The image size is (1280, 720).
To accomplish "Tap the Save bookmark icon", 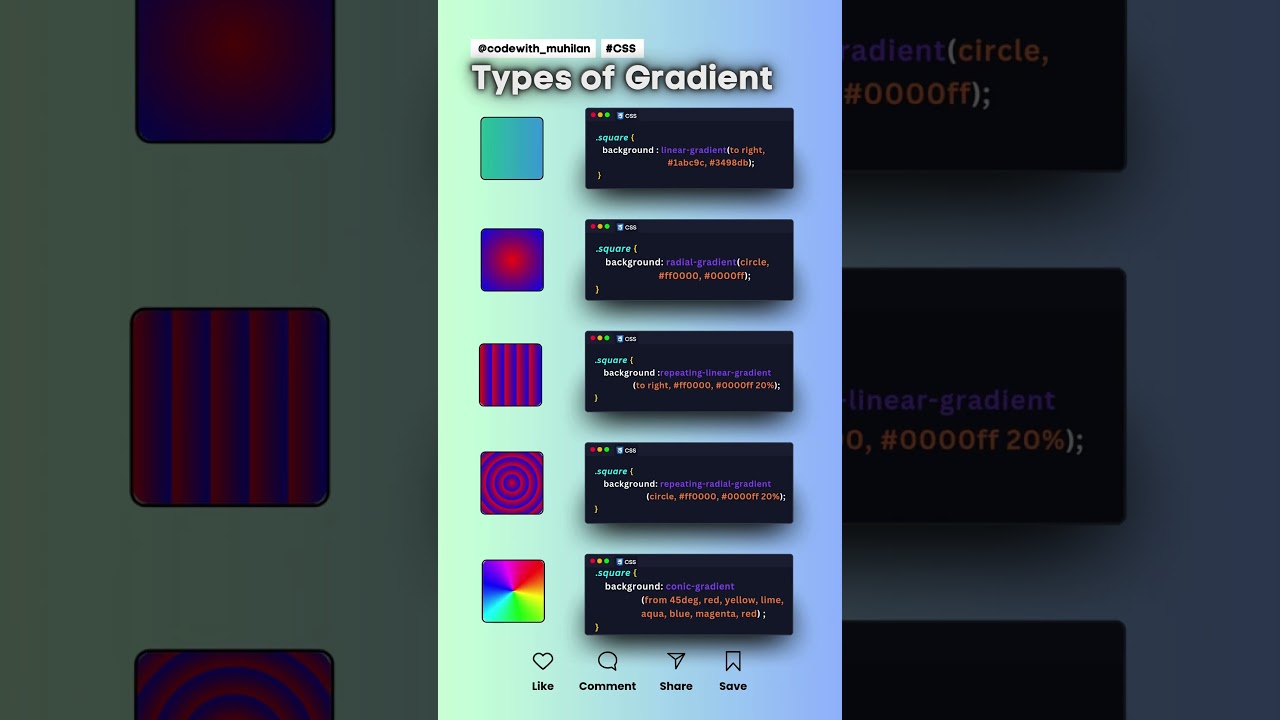I will [x=733, y=661].
